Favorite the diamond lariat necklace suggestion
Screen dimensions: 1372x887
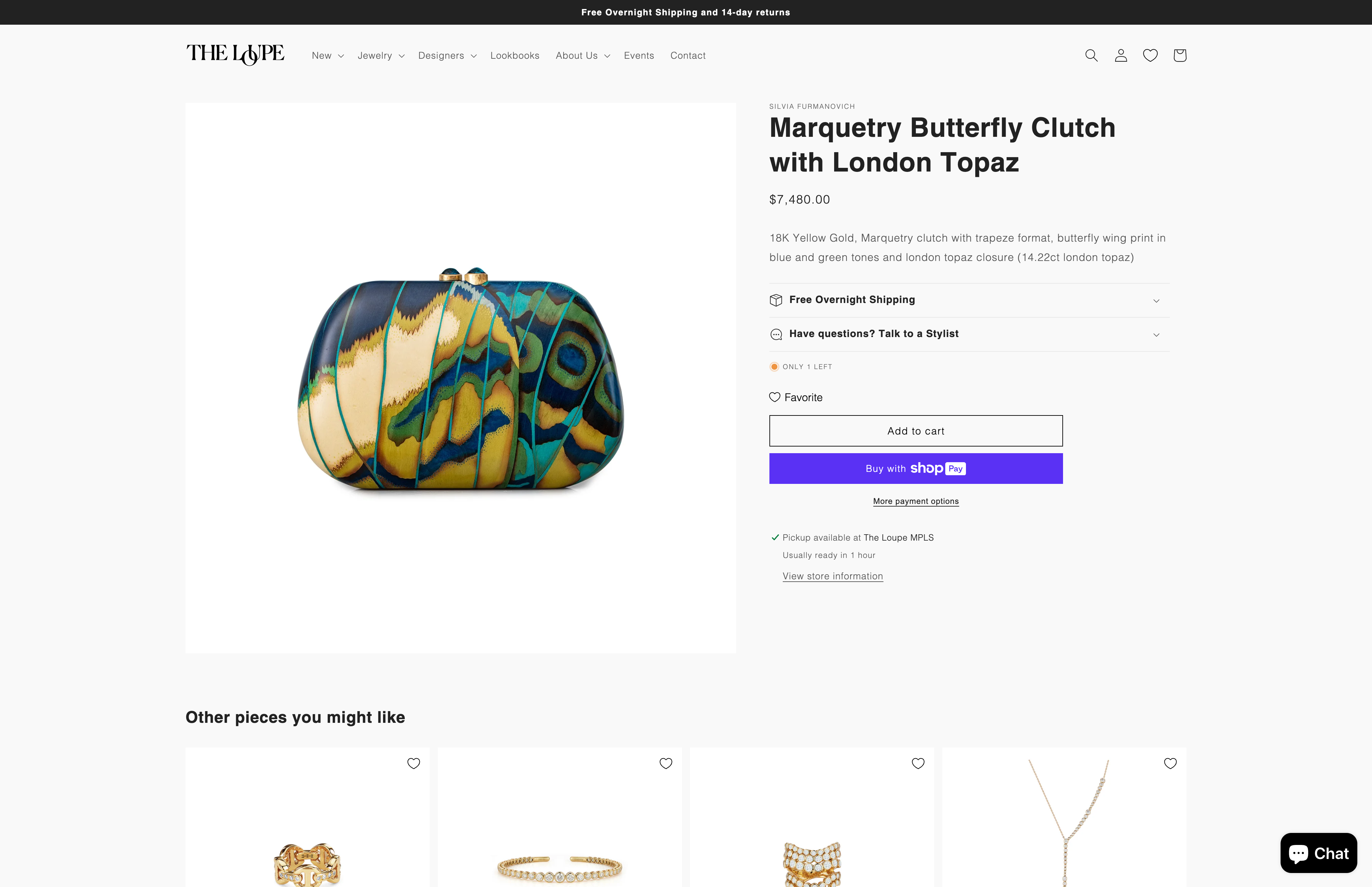[1170, 763]
